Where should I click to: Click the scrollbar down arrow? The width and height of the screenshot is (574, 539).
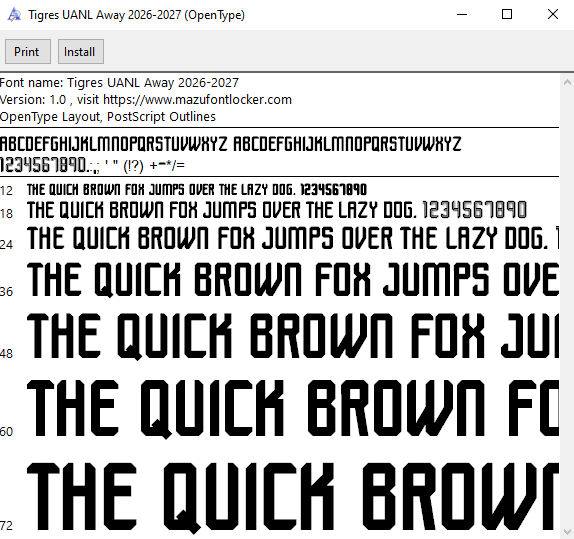point(567,531)
